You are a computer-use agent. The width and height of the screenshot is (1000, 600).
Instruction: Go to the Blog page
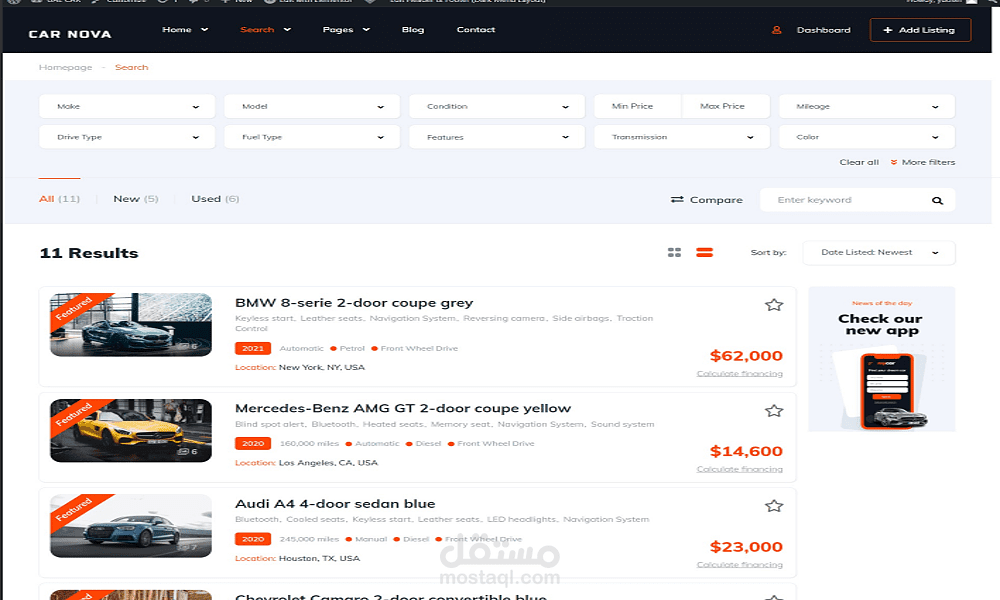413,29
